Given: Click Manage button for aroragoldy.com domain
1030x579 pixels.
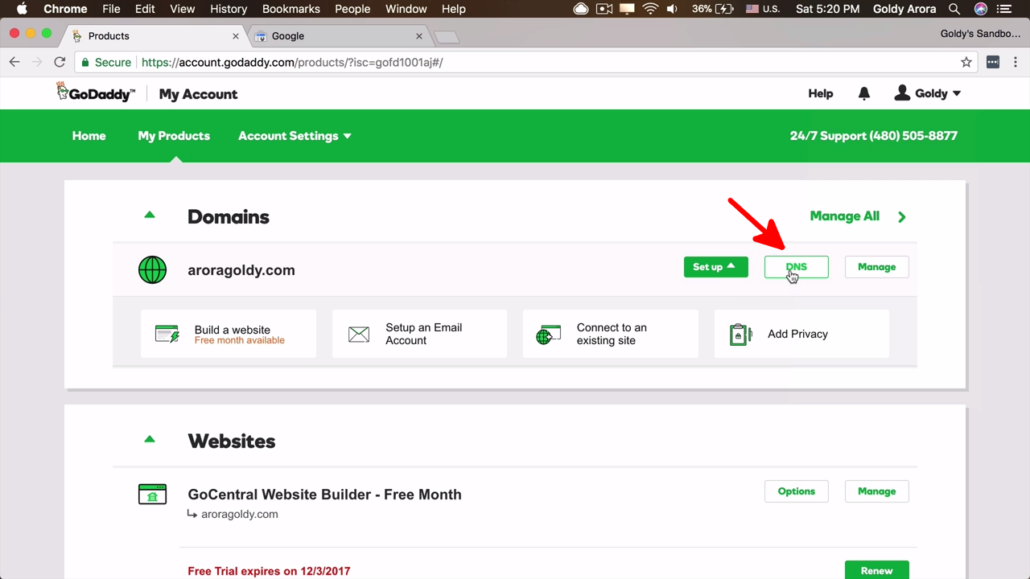Looking at the screenshot, I should pyautogui.click(x=876, y=267).
